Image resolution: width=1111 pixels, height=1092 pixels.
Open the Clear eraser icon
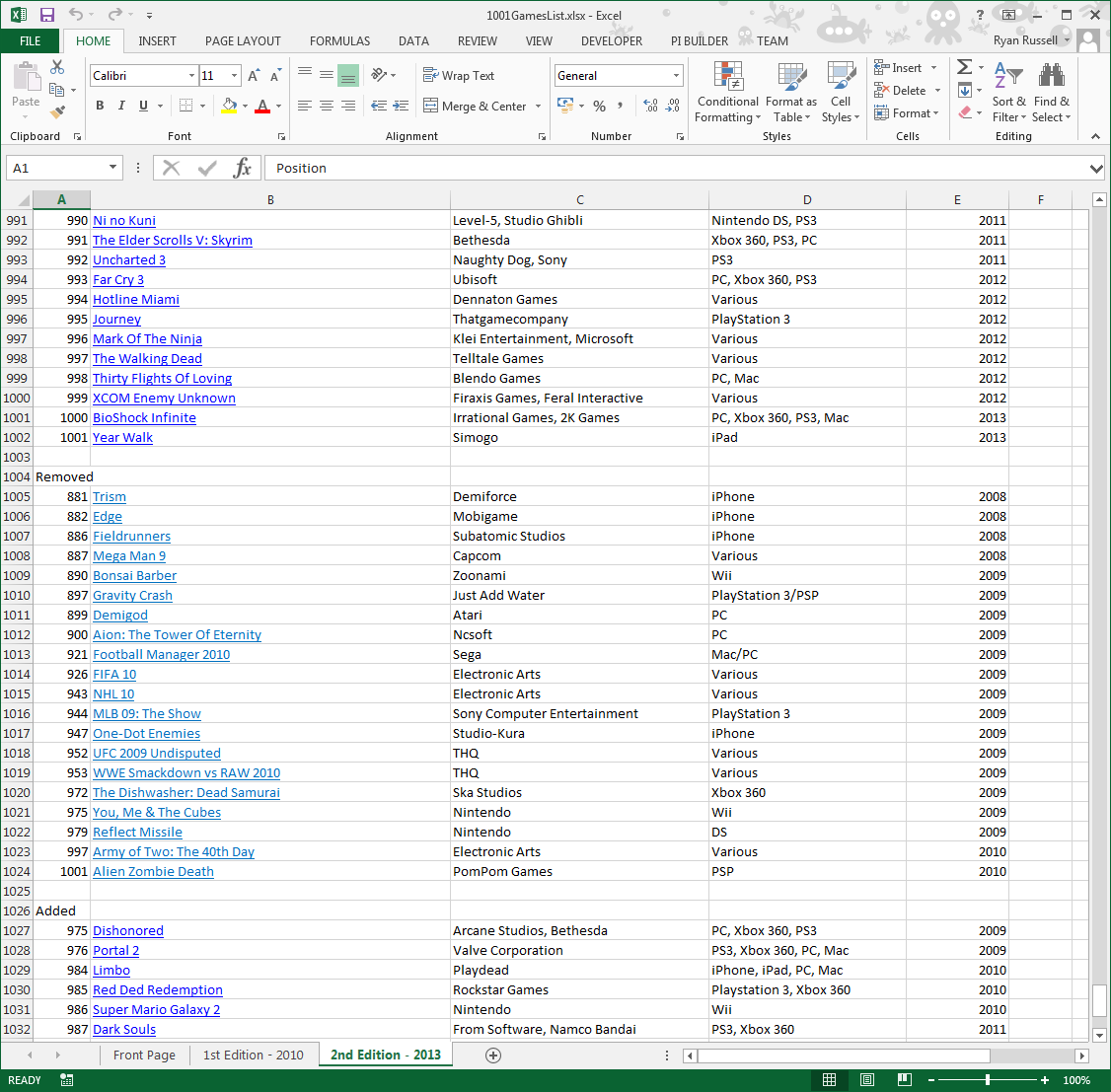[x=964, y=112]
